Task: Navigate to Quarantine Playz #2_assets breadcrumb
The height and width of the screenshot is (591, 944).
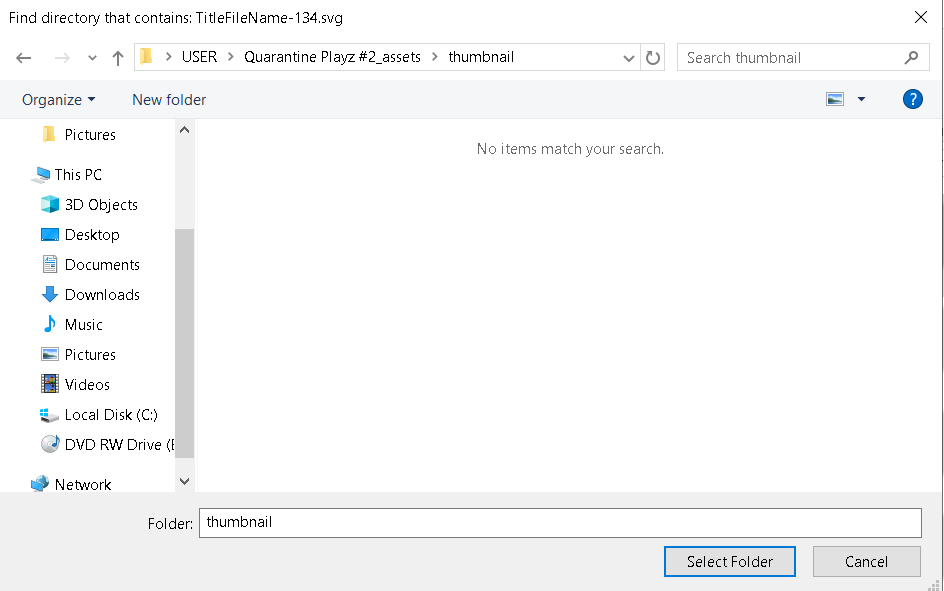Action: click(332, 57)
